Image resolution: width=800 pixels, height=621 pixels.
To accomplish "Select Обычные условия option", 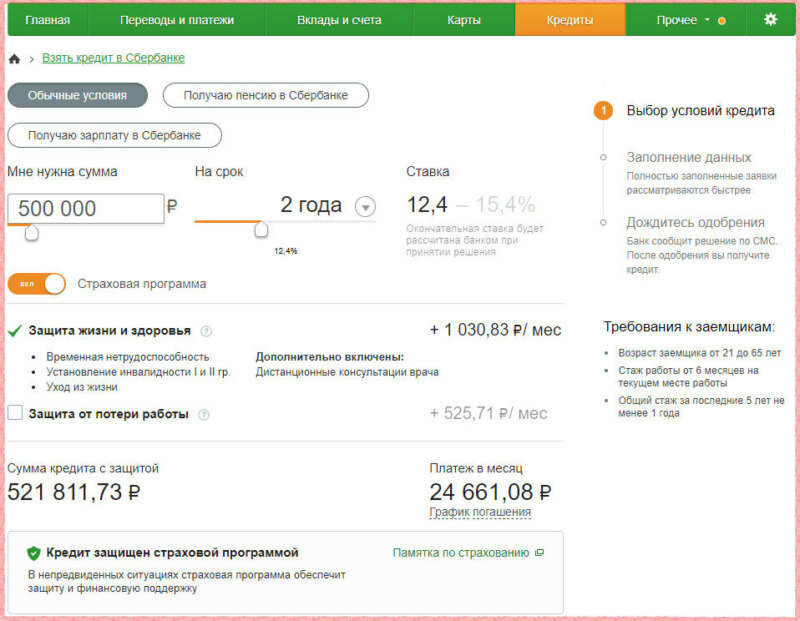I will point(78,95).
